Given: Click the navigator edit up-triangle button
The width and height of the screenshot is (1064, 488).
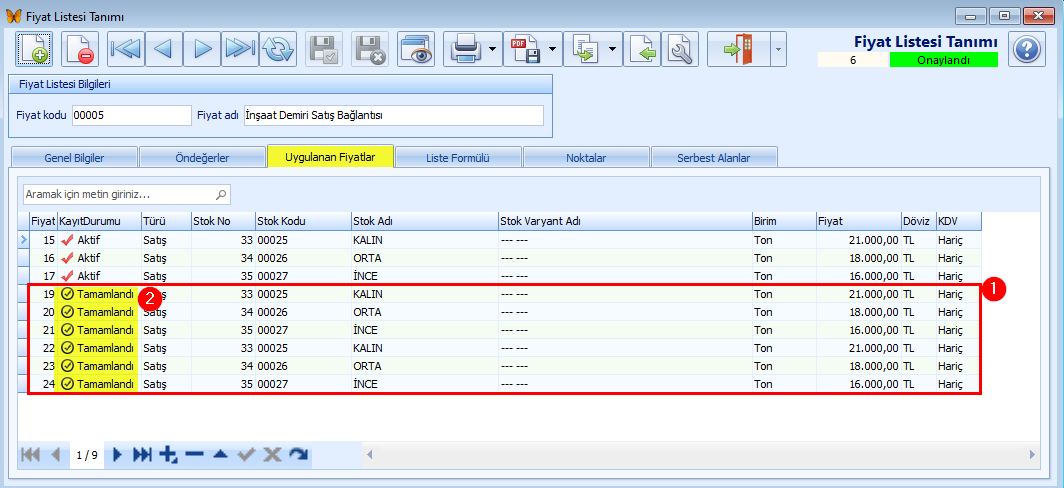Looking at the screenshot, I should pyautogui.click(x=220, y=455).
